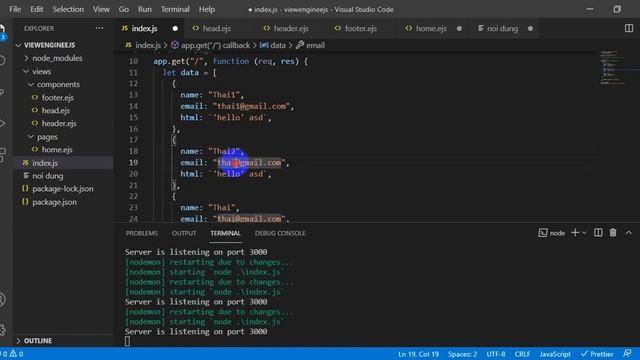Viewport: 640px width, 360px height.
Task: Expand the OUTLINE section
Action: click(x=38, y=340)
